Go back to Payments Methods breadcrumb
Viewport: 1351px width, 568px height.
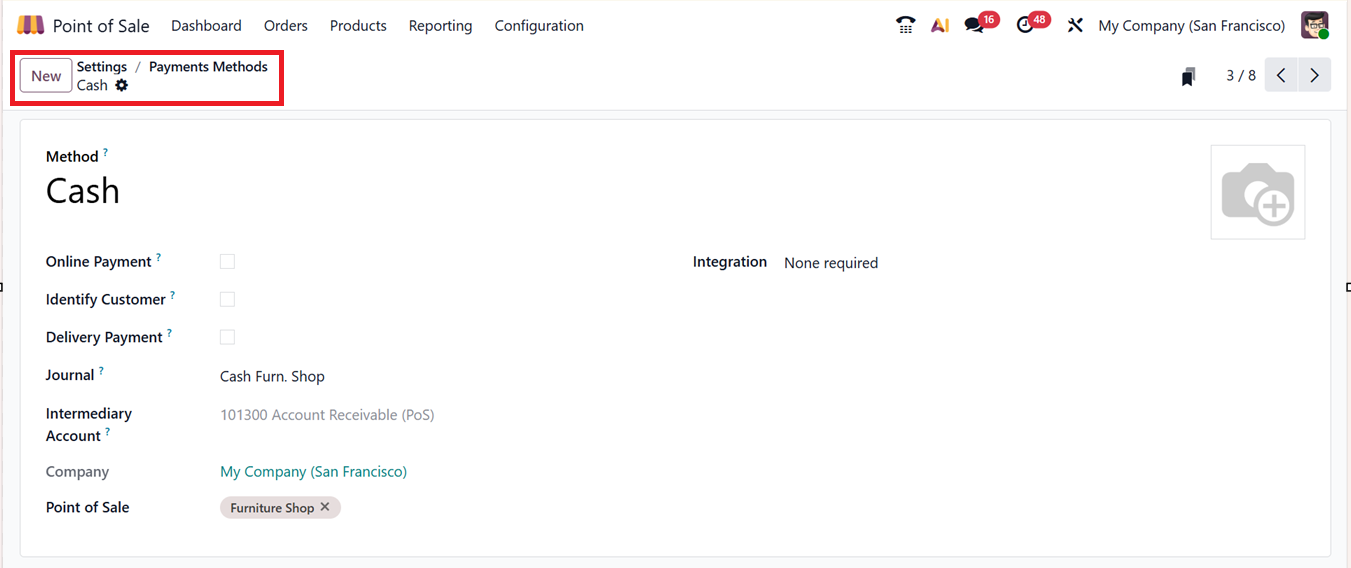tap(208, 67)
